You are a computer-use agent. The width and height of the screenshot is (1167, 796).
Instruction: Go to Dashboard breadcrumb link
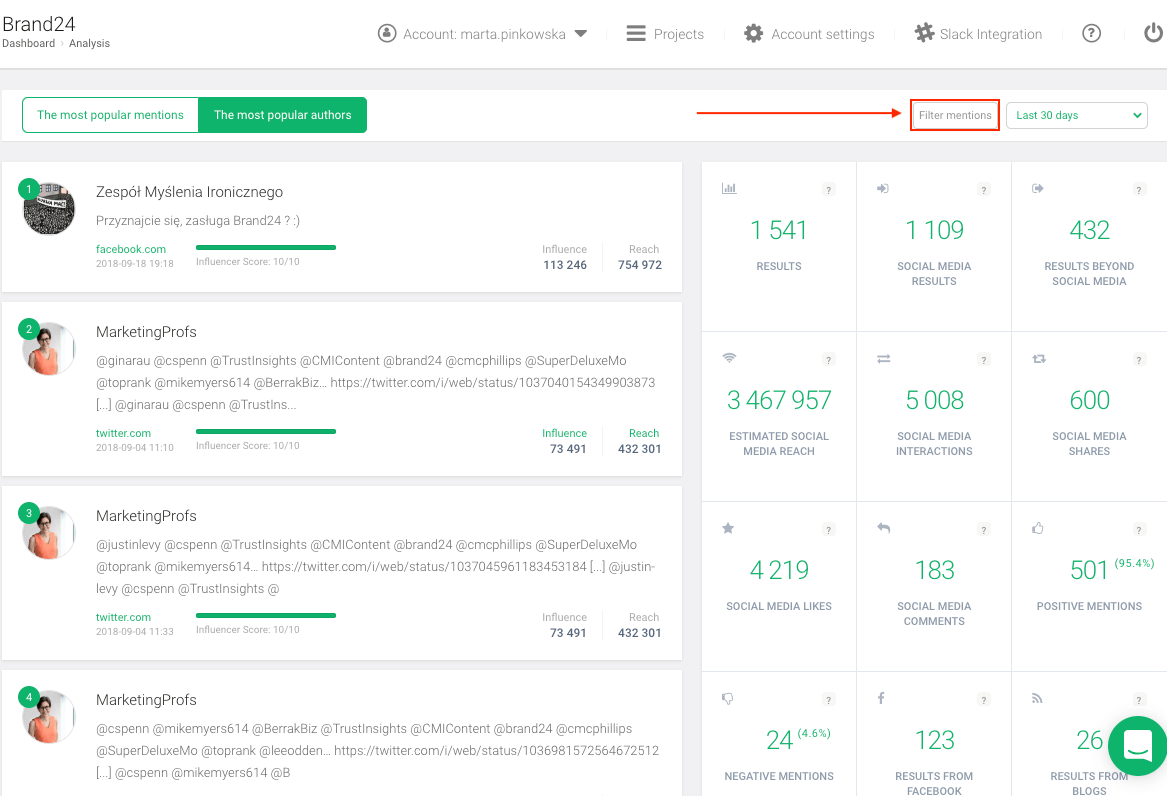click(x=28, y=43)
